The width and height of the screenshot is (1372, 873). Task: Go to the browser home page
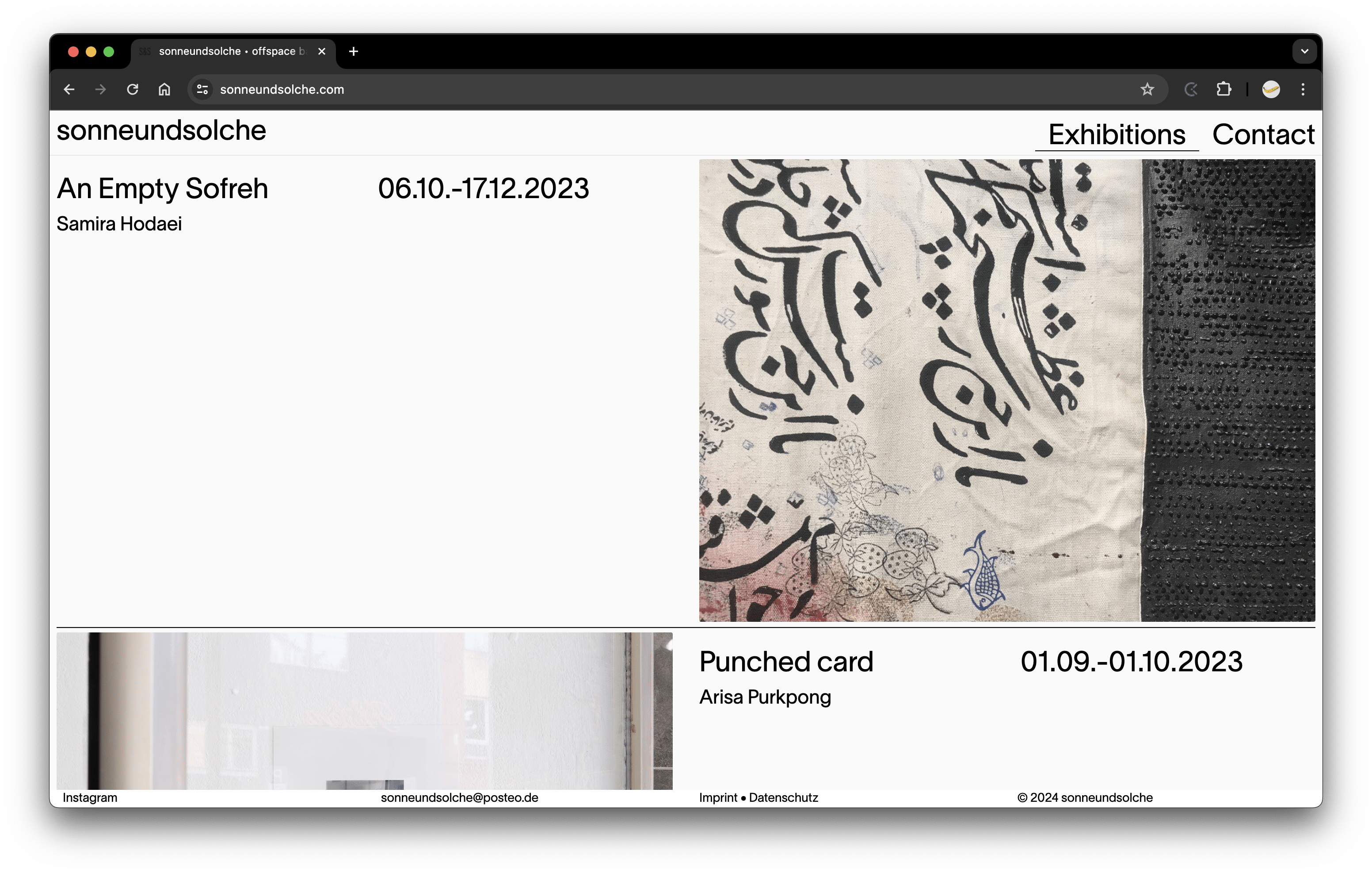click(164, 89)
